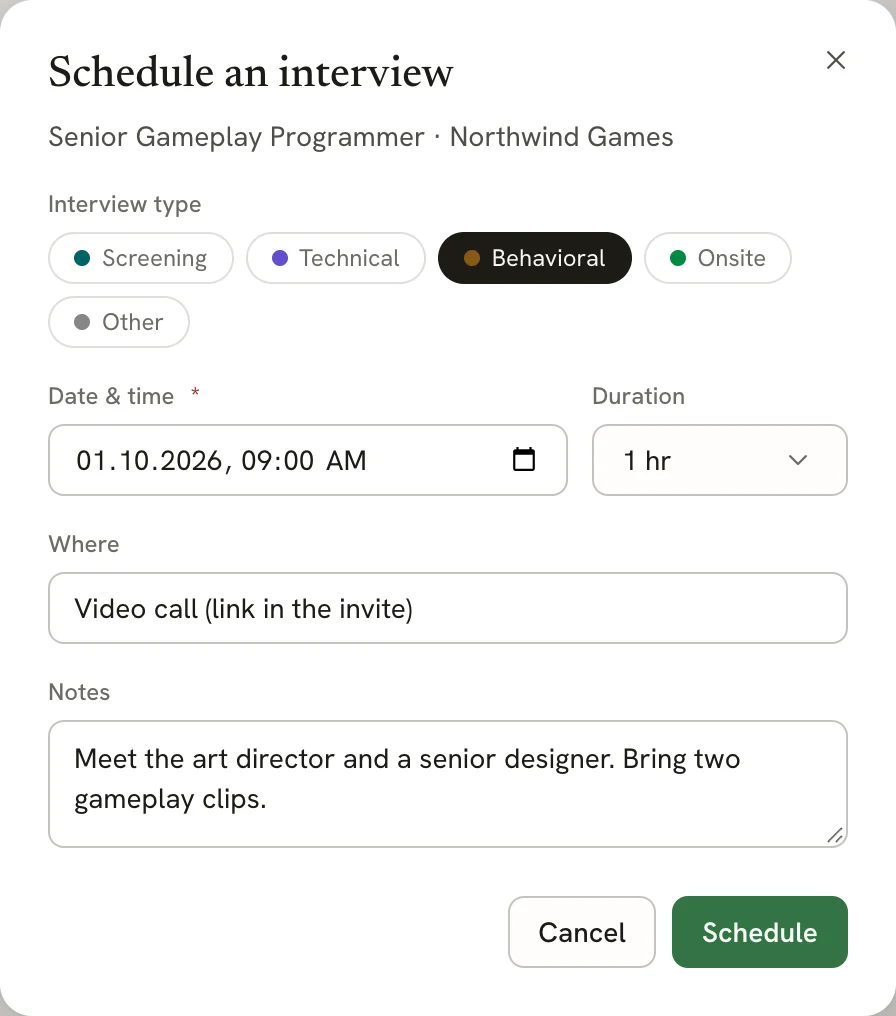Click the Notes label
Image resolution: width=896 pixels, height=1016 pixels.
79,692
